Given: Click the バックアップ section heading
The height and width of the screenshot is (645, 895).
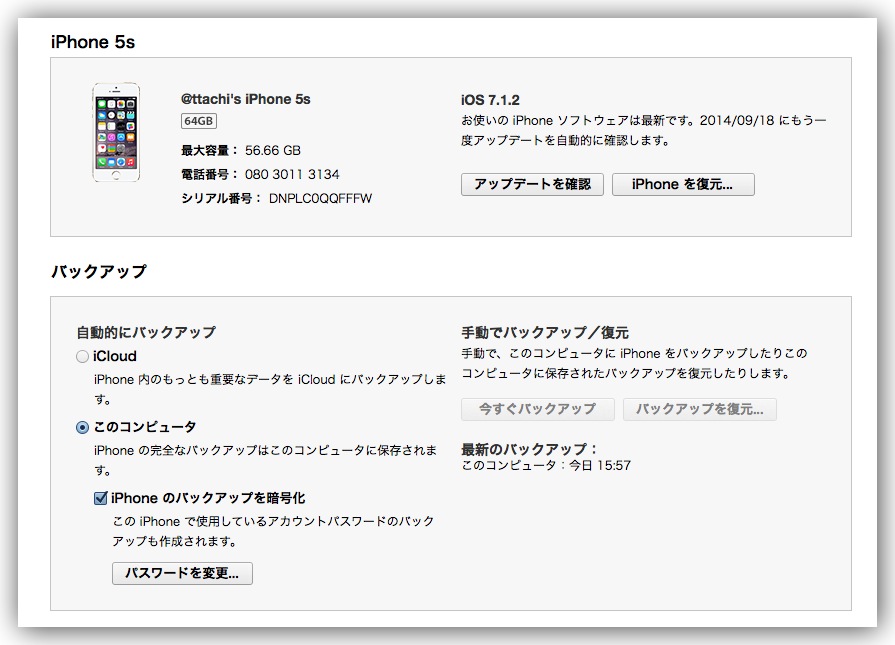Looking at the screenshot, I should [x=98, y=271].
